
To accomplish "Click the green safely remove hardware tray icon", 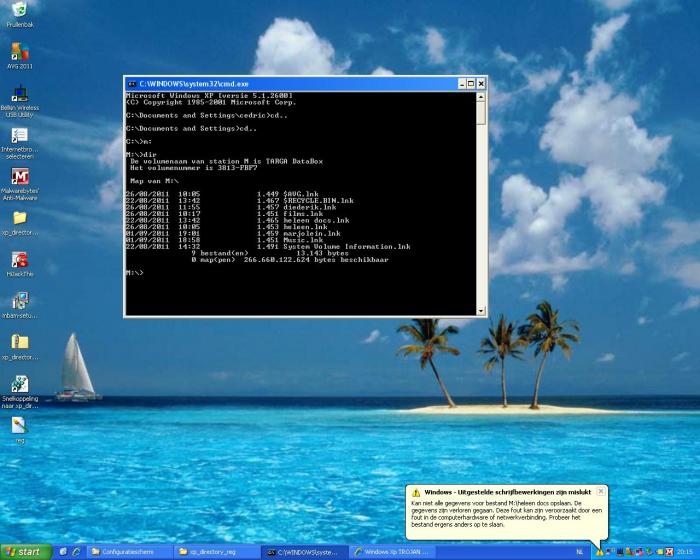I will point(650,552).
